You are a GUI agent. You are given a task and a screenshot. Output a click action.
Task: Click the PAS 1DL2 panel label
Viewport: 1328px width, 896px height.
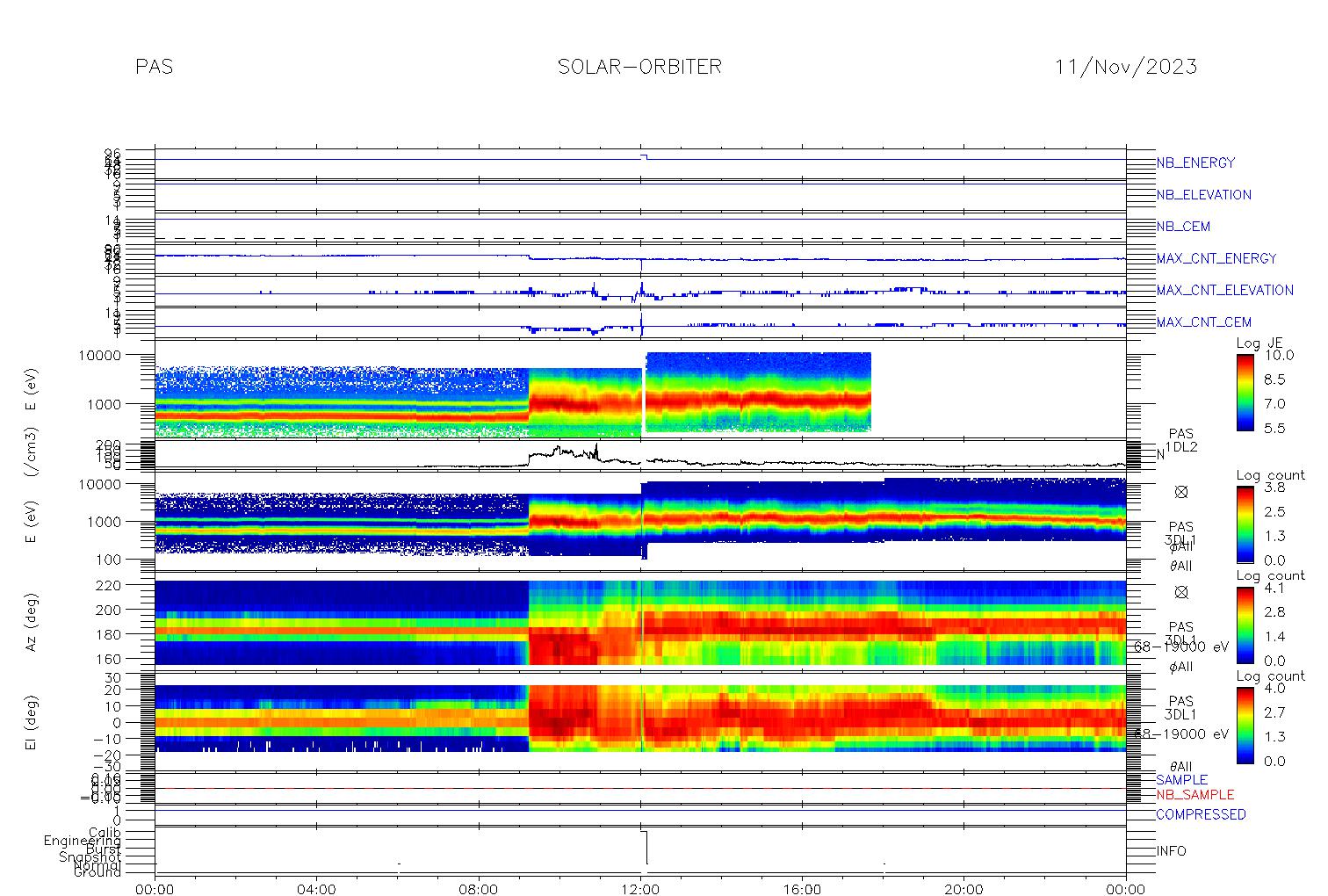click(x=1181, y=440)
